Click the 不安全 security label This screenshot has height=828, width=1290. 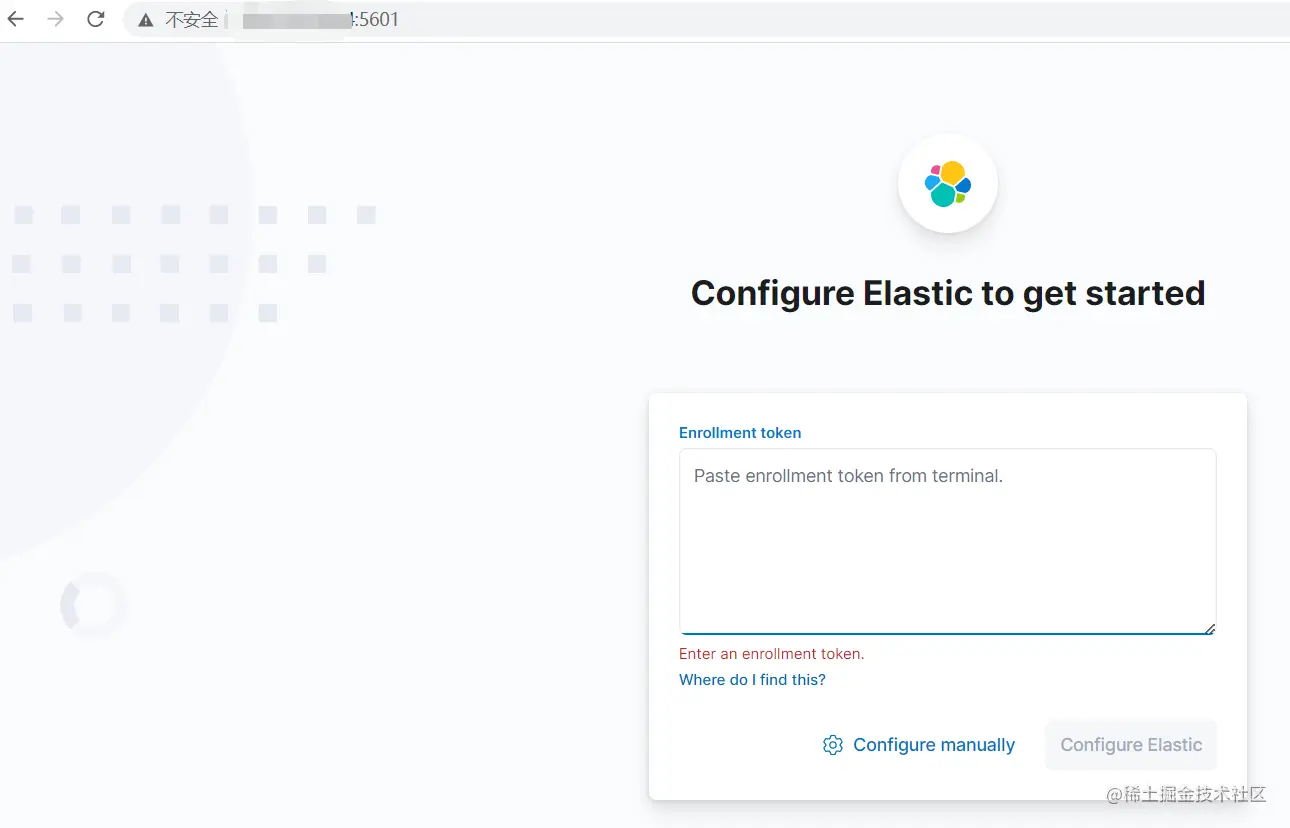191,20
